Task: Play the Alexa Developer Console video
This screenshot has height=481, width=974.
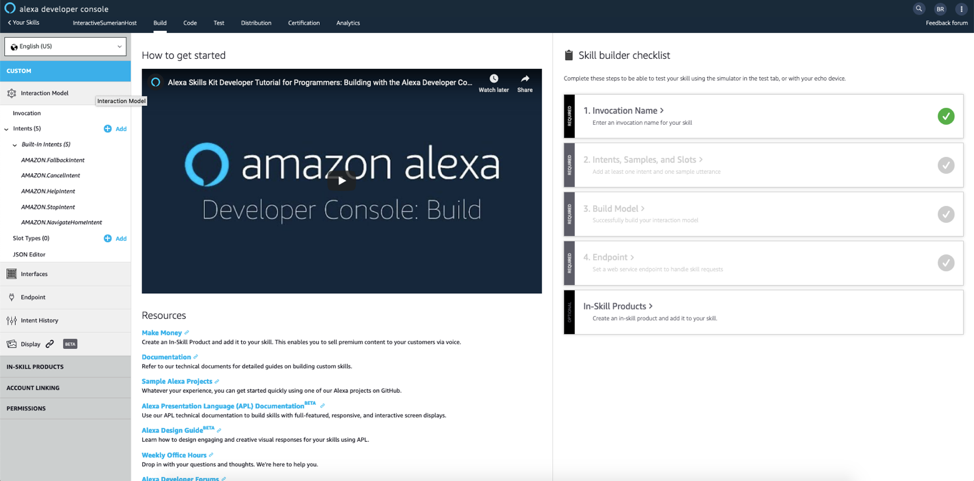Action: (342, 181)
